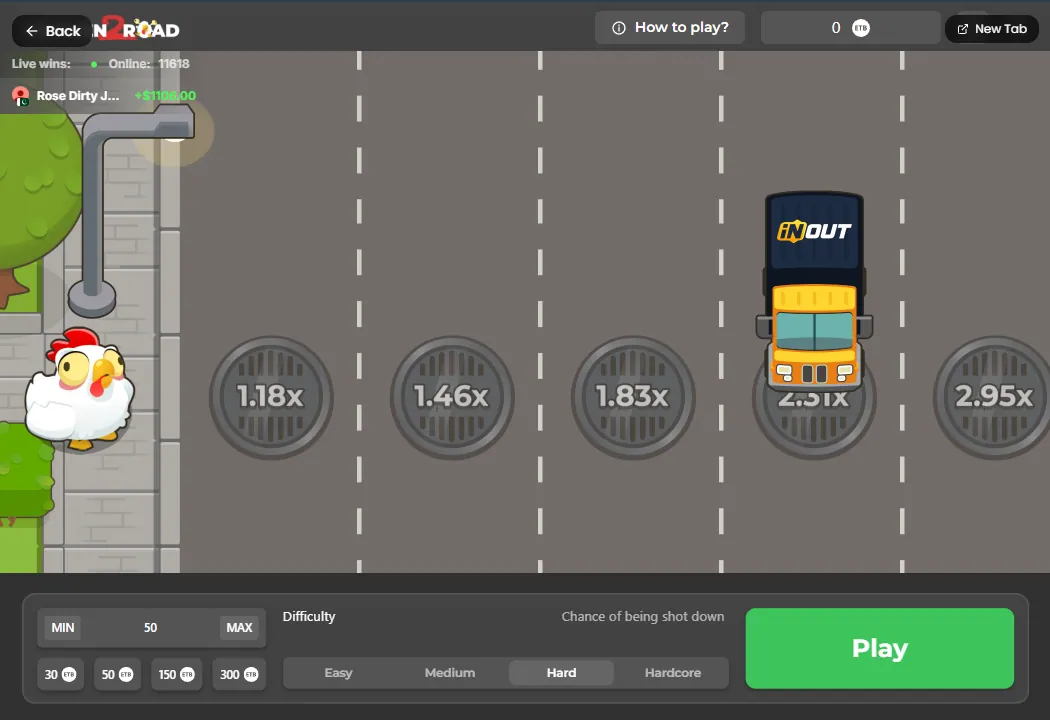Go back with the Back button
1050x720 pixels.
click(x=52, y=31)
